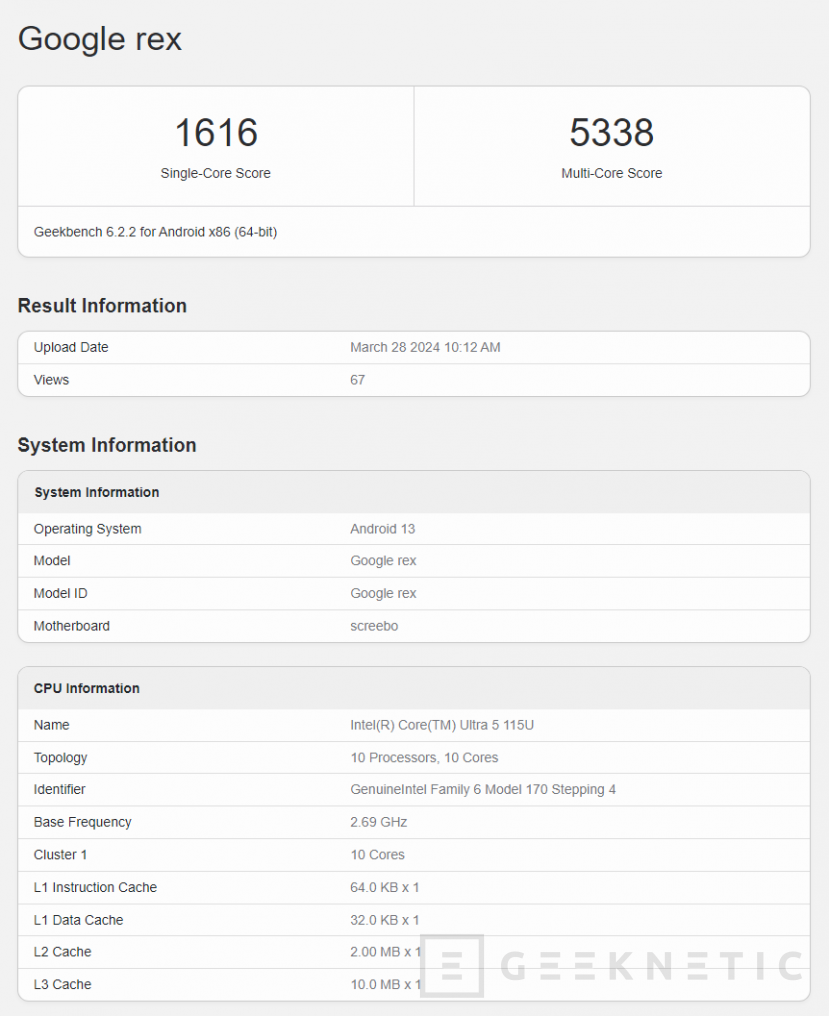Click the 'L1 Instruction Cache' label
829x1016 pixels.
pos(95,887)
